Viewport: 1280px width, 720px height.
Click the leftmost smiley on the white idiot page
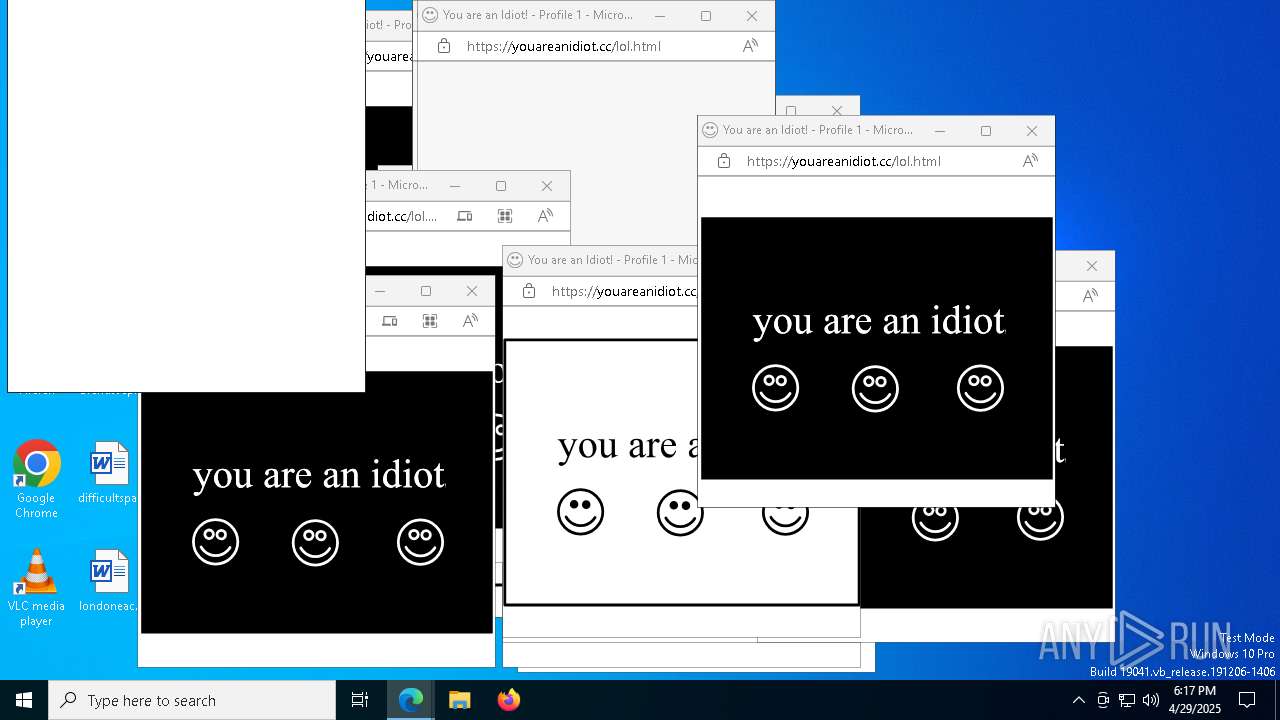(x=580, y=512)
